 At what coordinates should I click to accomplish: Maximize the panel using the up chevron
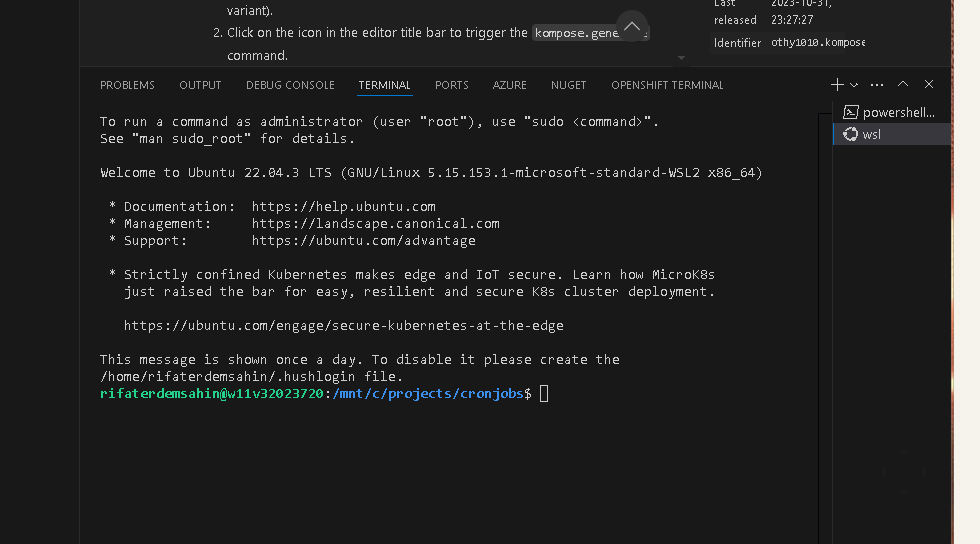click(x=902, y=84)
